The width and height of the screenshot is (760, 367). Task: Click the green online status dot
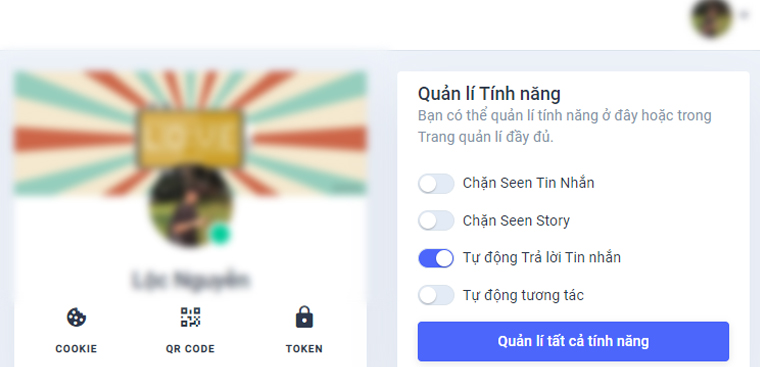coord(220,234)
